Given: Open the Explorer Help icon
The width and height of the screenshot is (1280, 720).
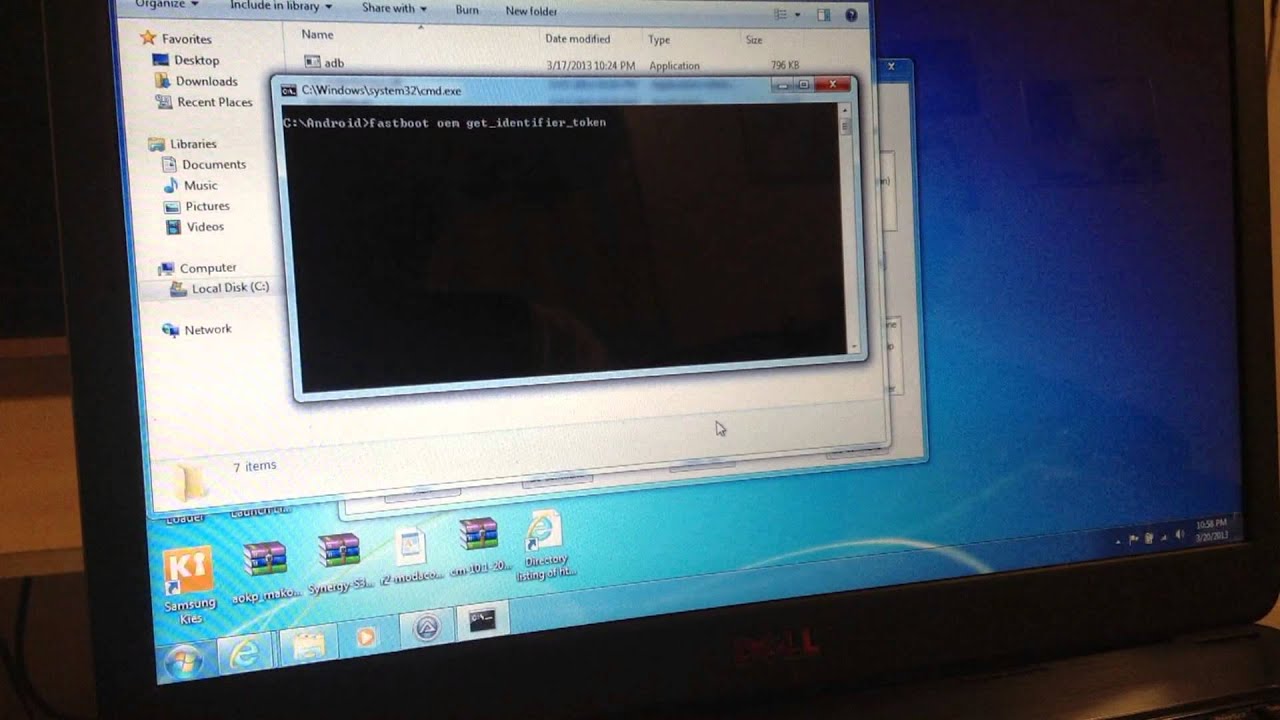Looking at the screenshot, I should click(851, 15).
